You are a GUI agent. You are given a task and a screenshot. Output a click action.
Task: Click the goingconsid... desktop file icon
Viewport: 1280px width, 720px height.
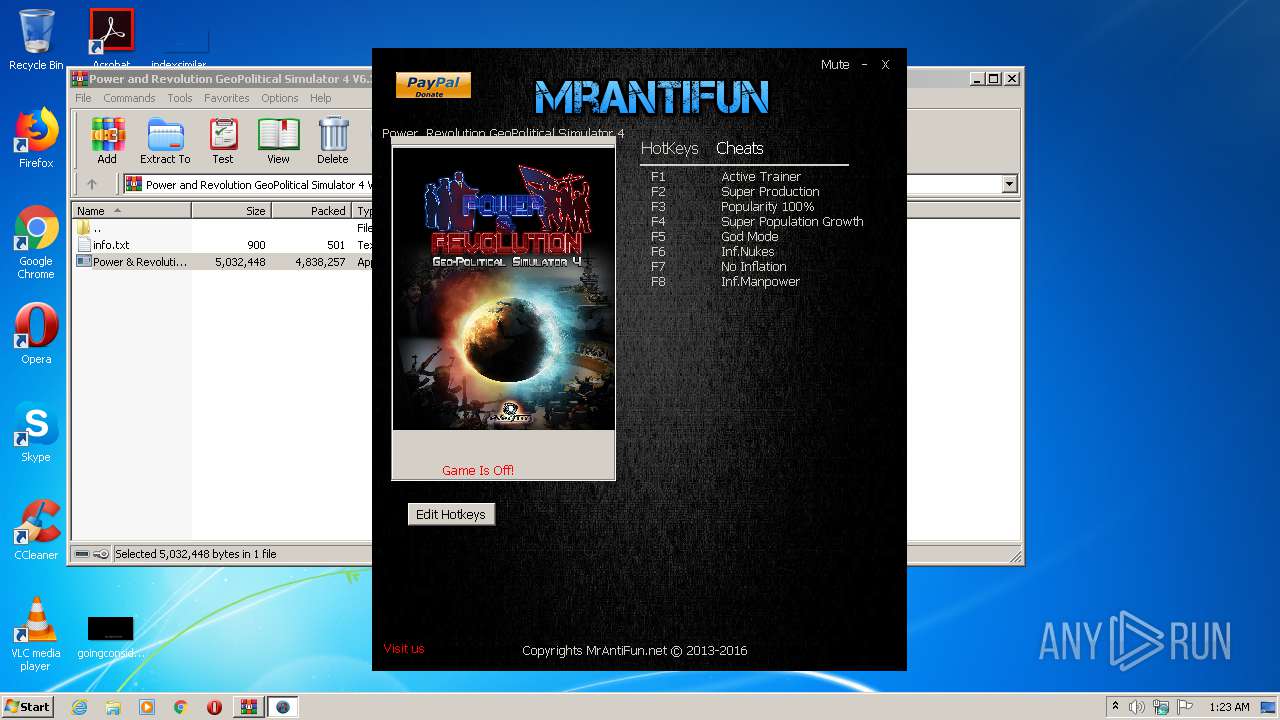[110, 636]
